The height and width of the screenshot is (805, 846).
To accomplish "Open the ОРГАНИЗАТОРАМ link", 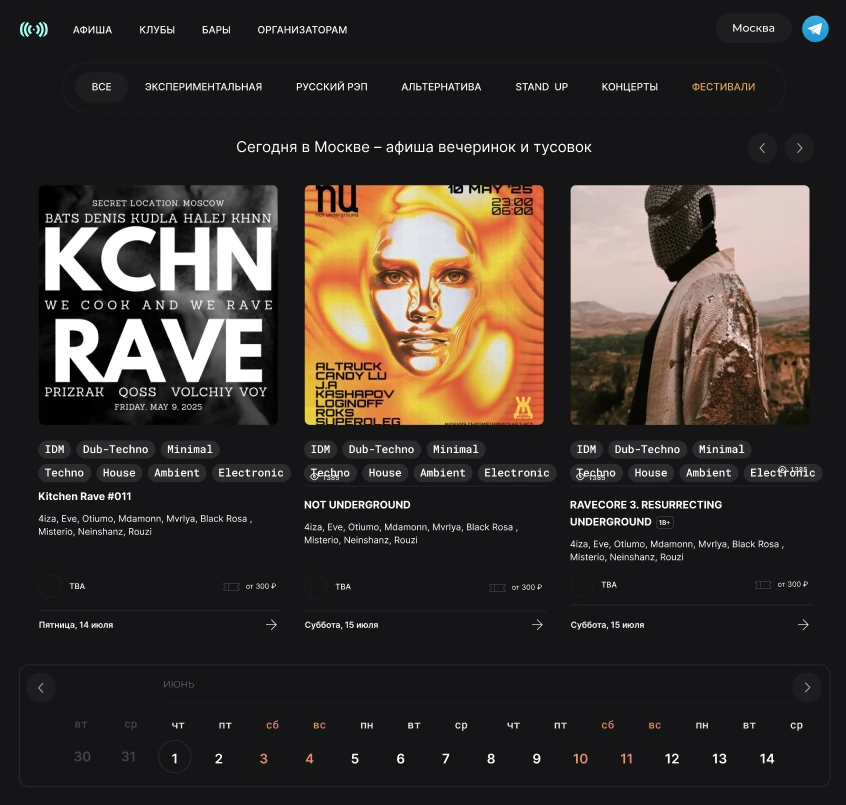I will pyautogui.click(x=302, y=30).
